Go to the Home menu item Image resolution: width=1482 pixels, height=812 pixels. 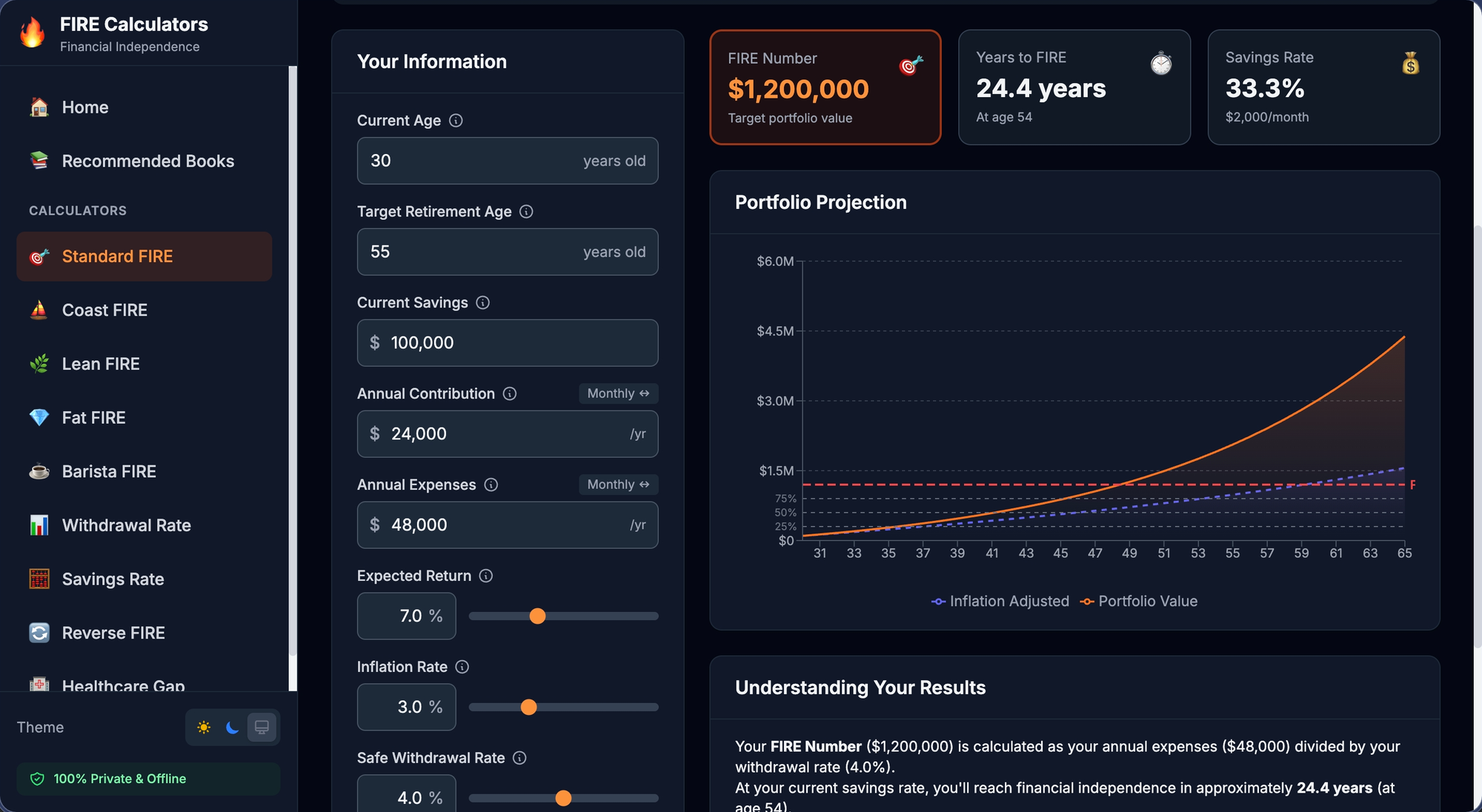point(84,107)
